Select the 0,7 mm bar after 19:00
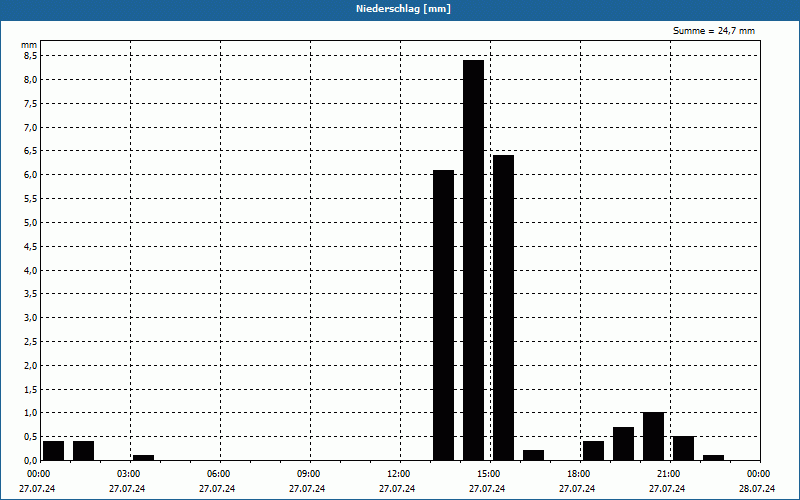800x500 pixels. click(623, 444)
